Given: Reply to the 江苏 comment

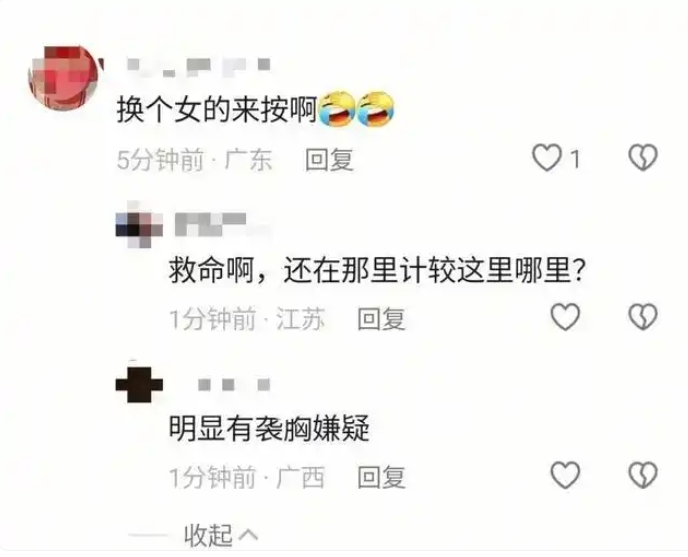Looking at the screenshot, I should coord(381,319).
